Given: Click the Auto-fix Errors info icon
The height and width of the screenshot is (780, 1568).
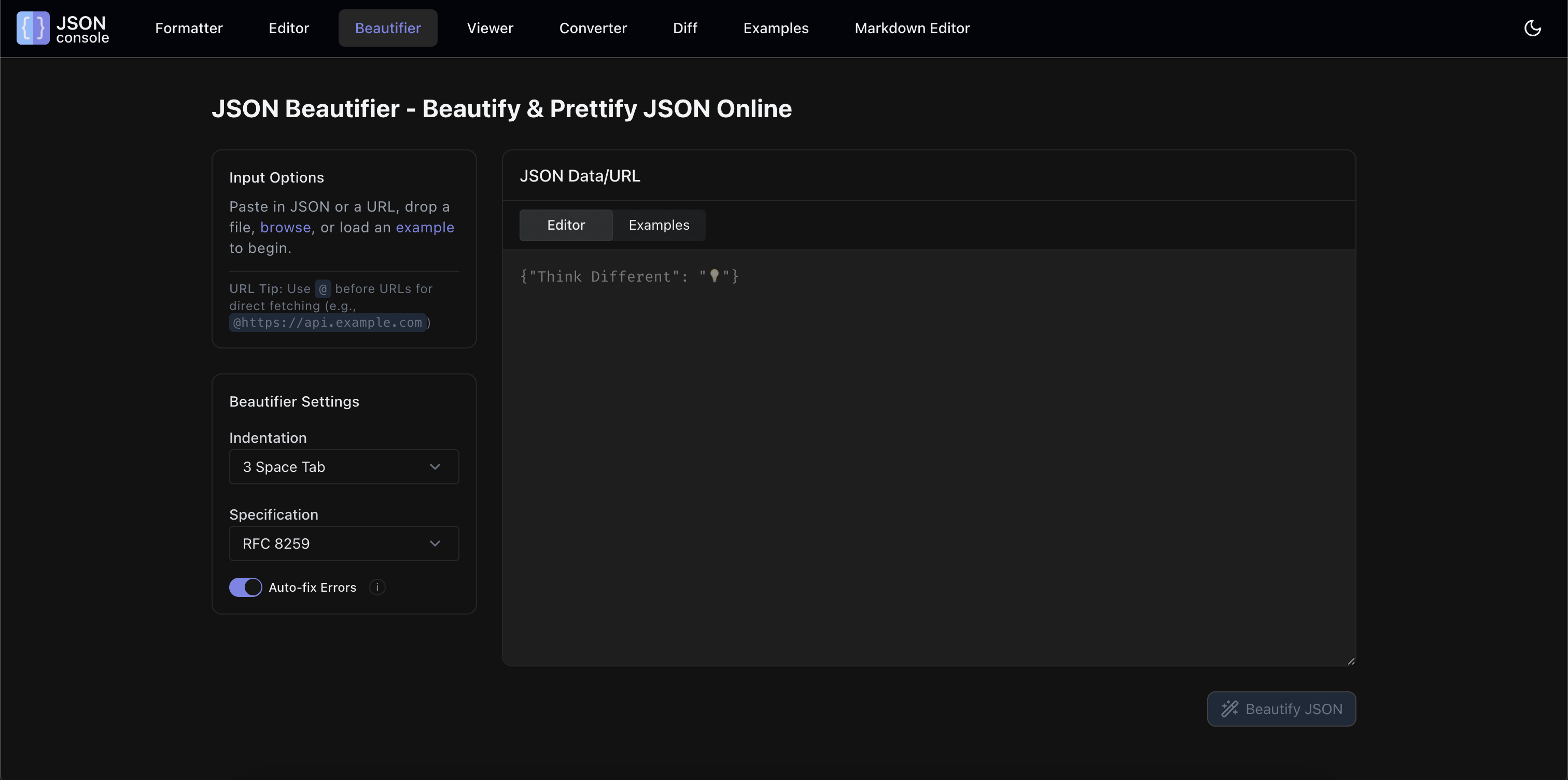Looking at the screenshot, I should click(x=377, y=587).
